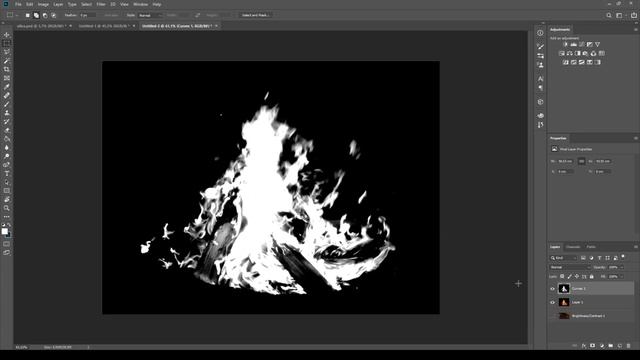Image resolution: width=640 pixels, height=360 pixels.
Task: Add a Photo Filter adjustment
Action: [585, 53]
